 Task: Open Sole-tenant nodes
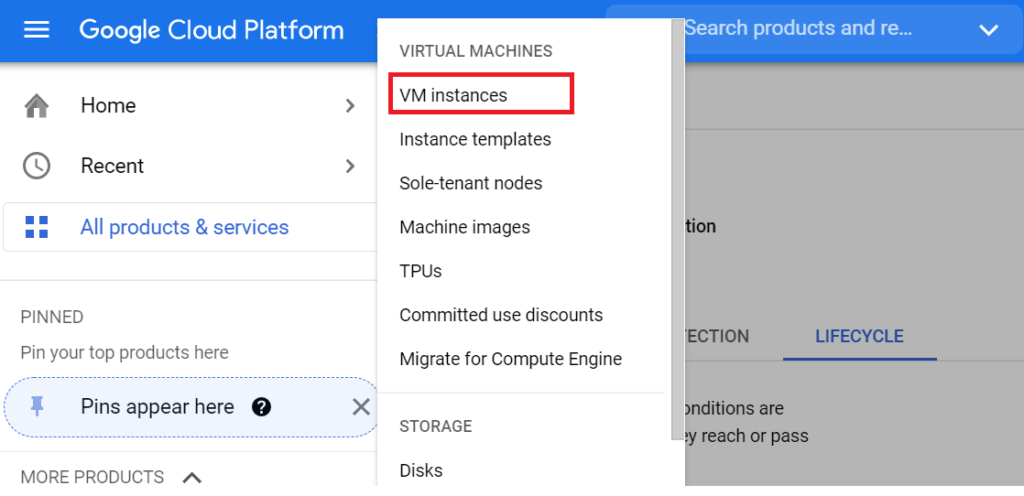point(471,183)
